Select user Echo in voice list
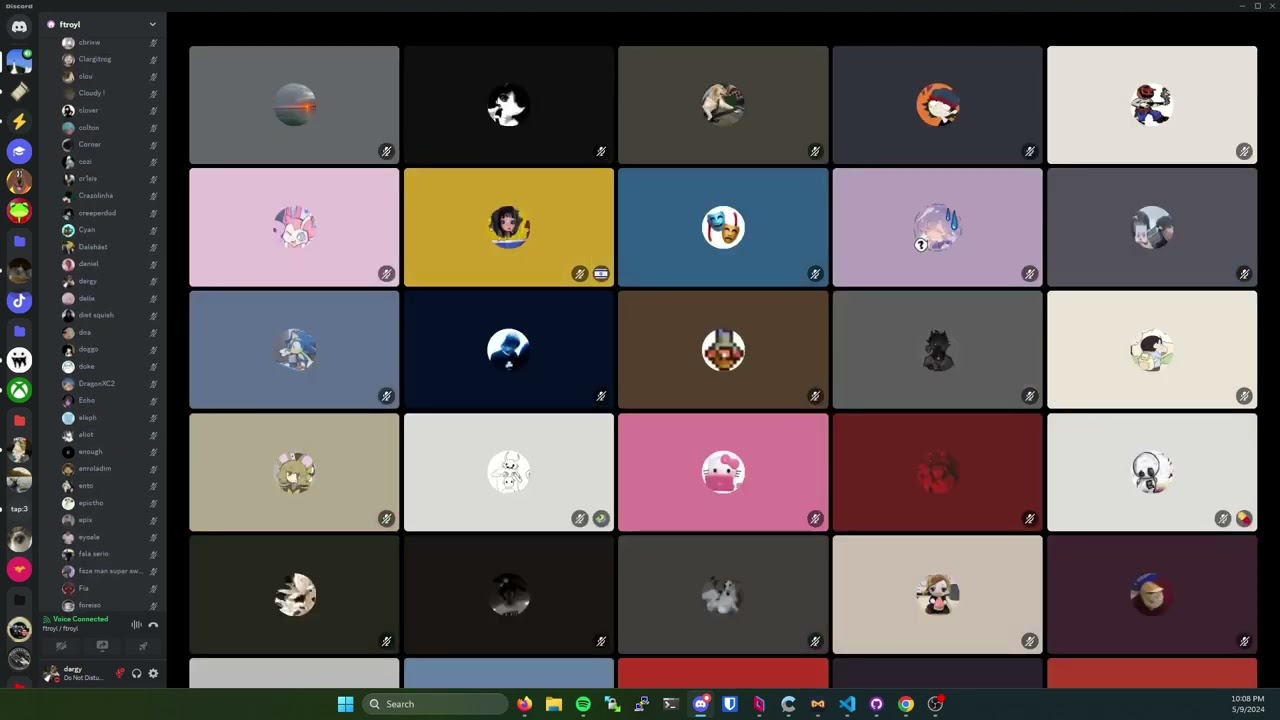The image size is (1280, 720). click(108, 400)
